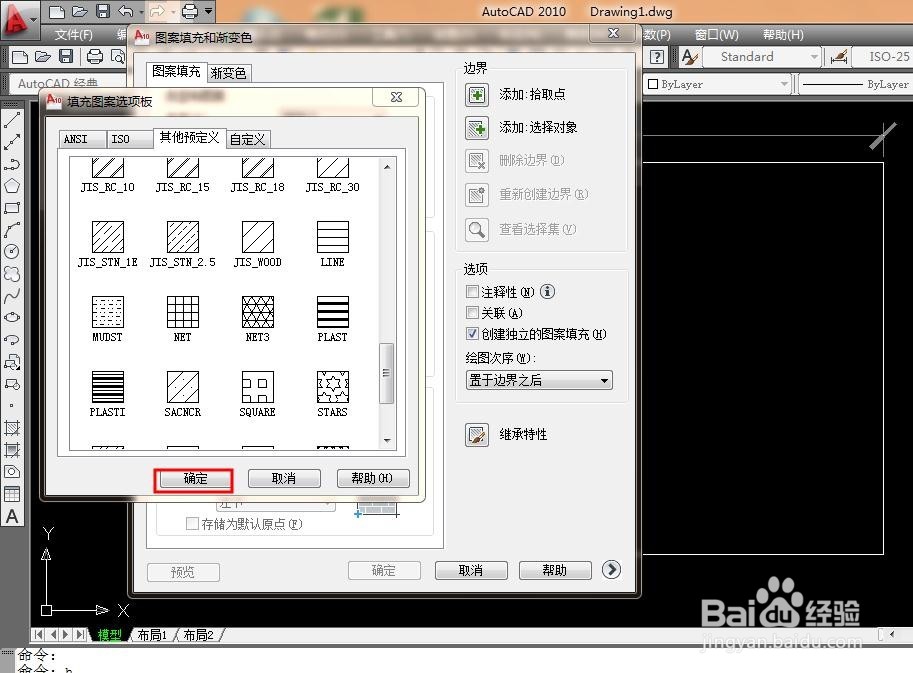Click the Text Style icon

coord(689,56)
